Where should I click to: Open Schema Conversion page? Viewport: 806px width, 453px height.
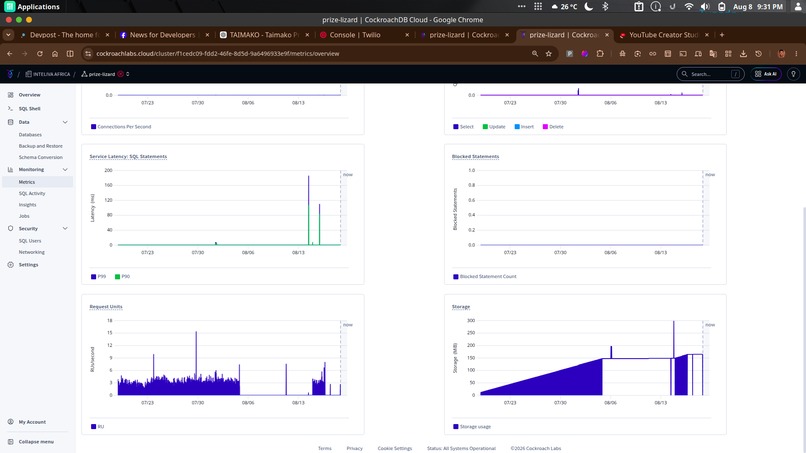pos(41,157)
